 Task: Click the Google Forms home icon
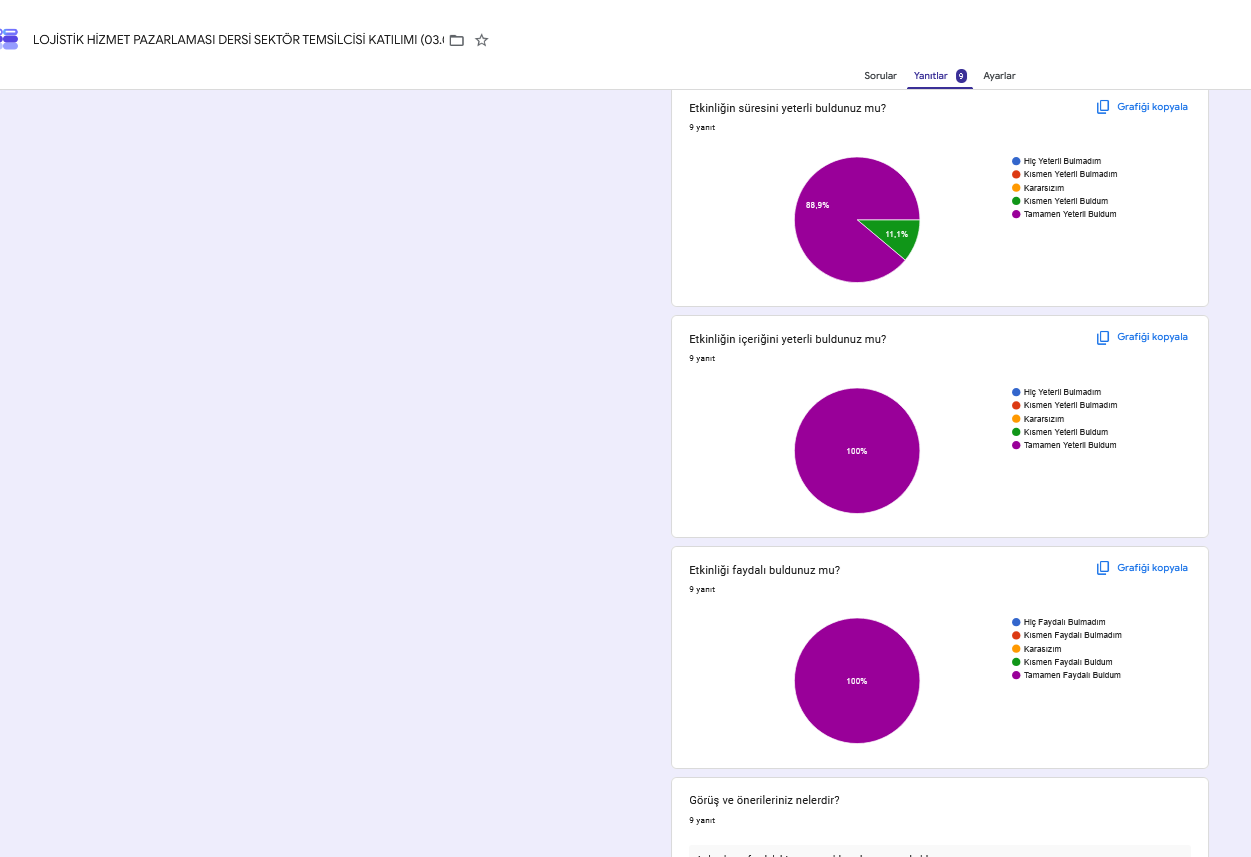[9, 39]
